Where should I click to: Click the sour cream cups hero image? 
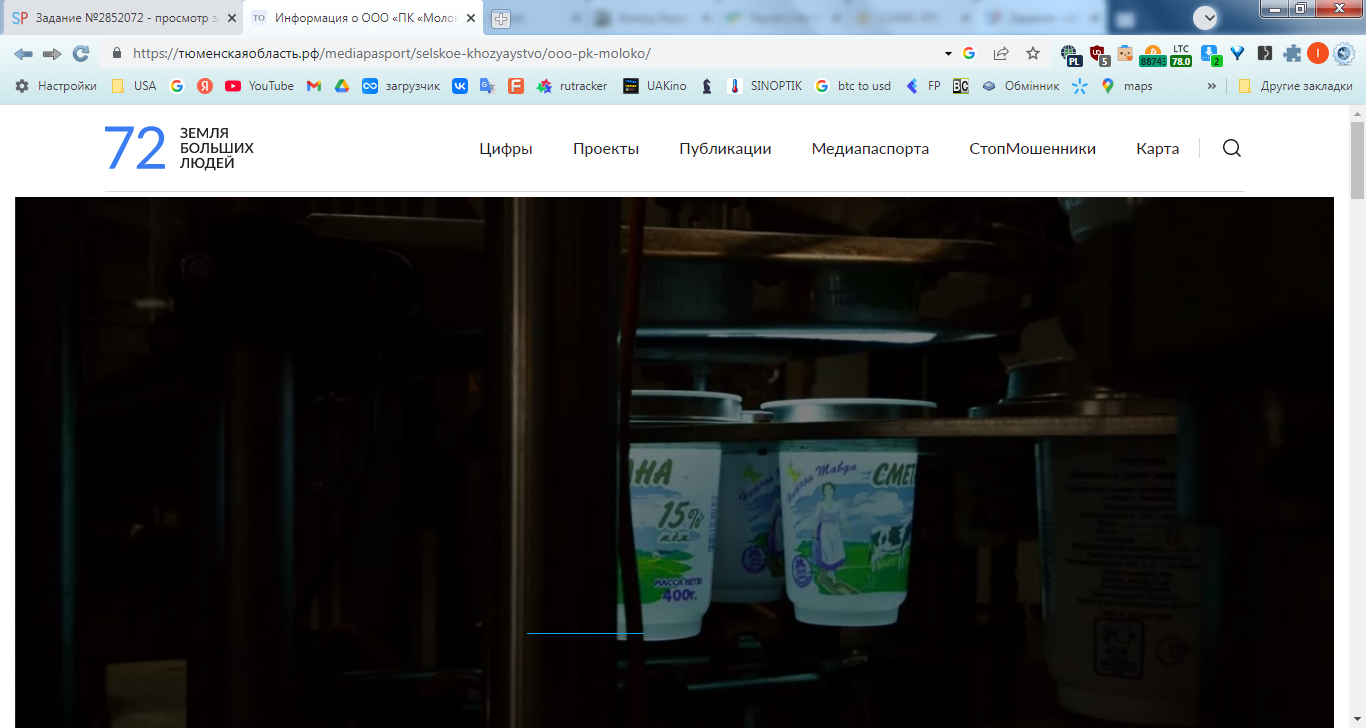[x=674, y=462]
